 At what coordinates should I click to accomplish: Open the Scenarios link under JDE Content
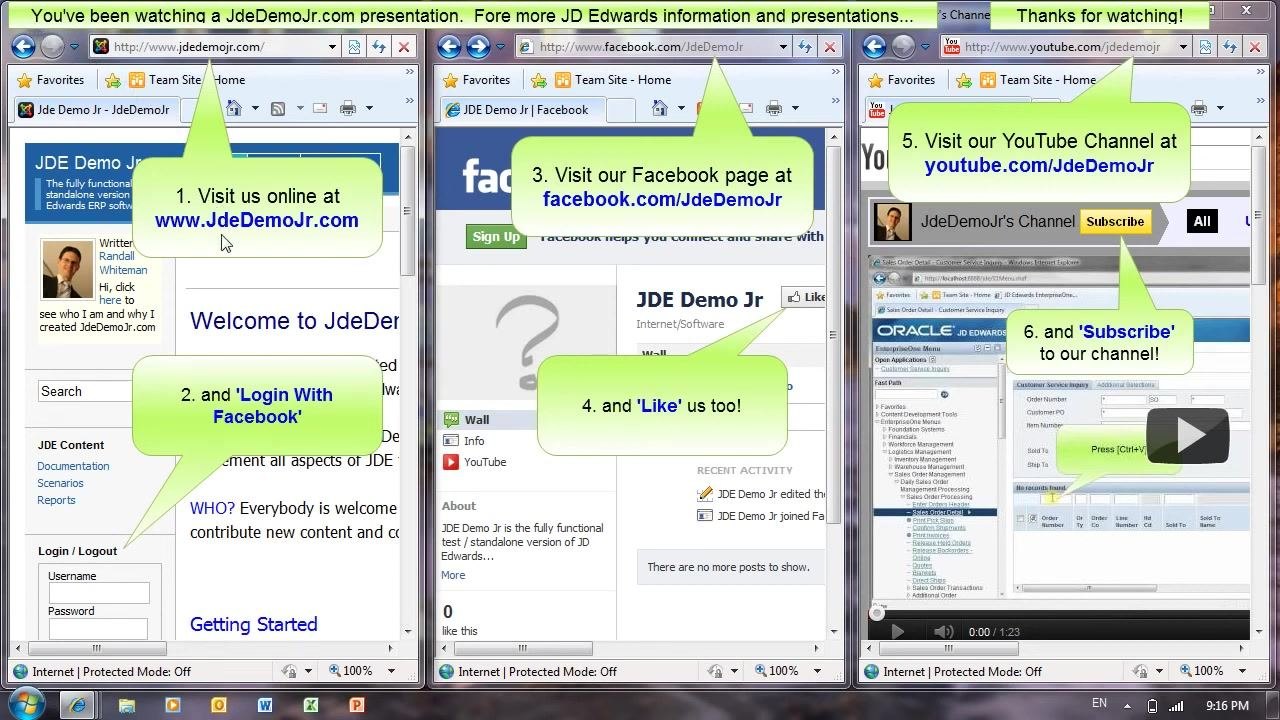60,483
